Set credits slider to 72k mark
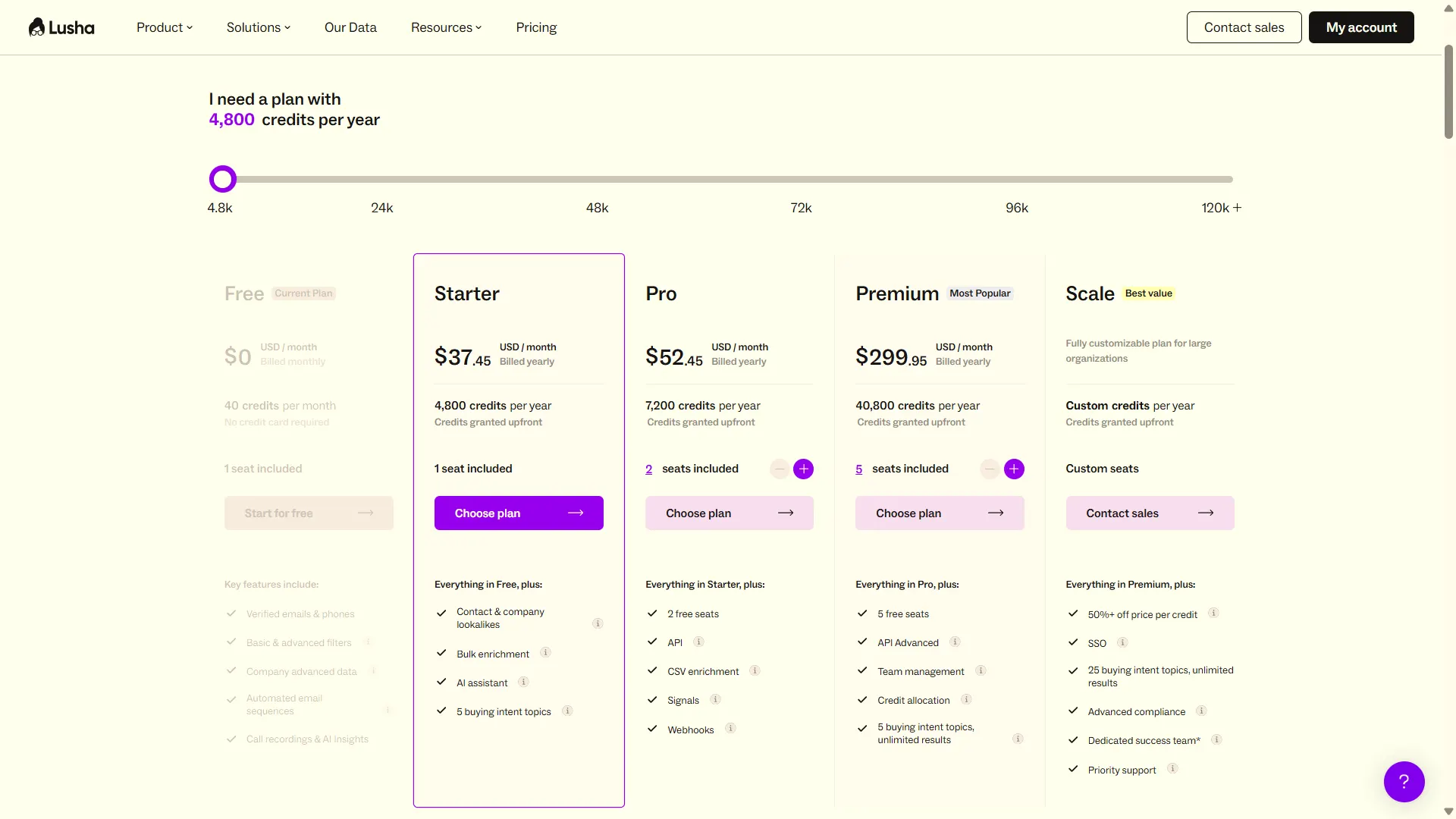The width and height of the screenshot is (1456, 819). coord(801,208)
